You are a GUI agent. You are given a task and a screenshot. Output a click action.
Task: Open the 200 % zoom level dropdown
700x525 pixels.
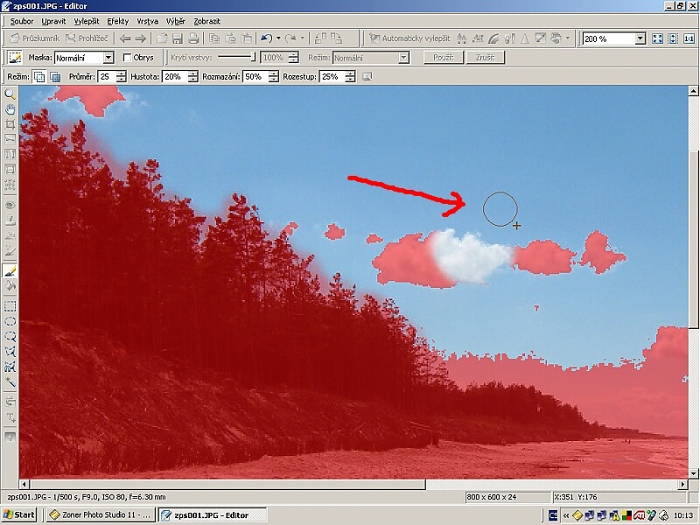click(640, 39)
